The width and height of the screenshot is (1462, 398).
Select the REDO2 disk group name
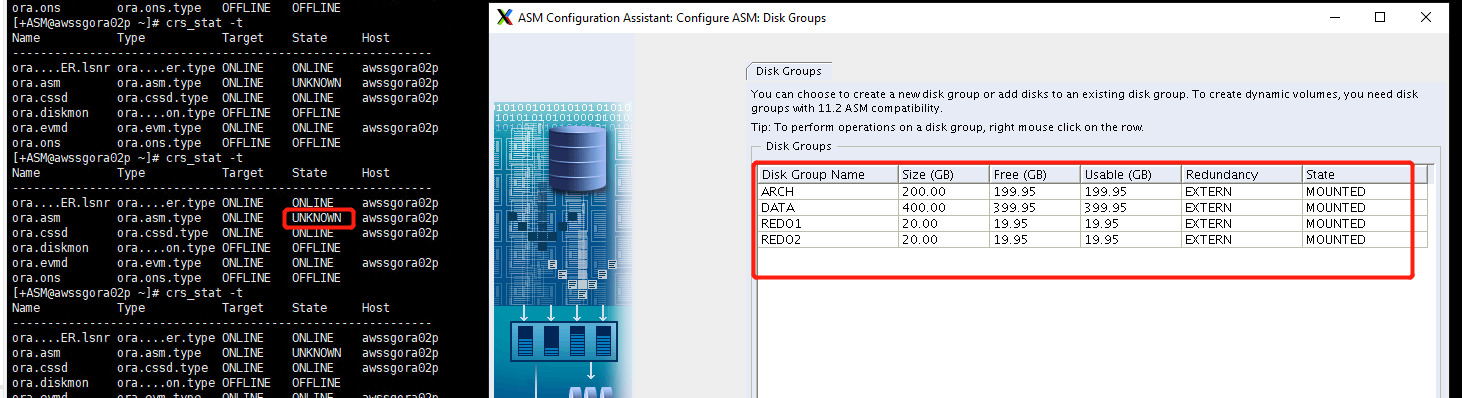click(x=782, y=239)
